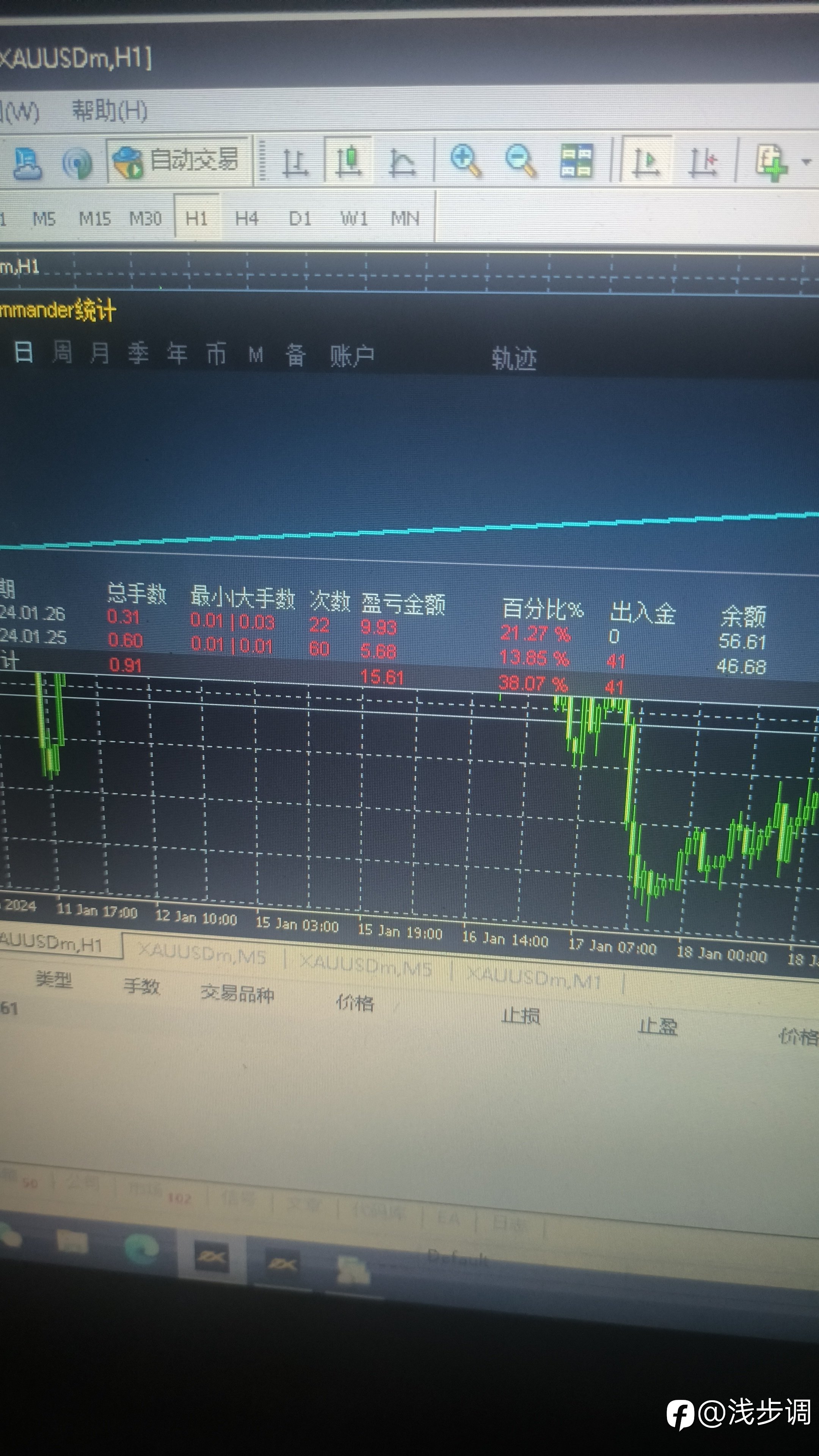
Task: Click the profit value 5.68
Action: click(379, 651)
